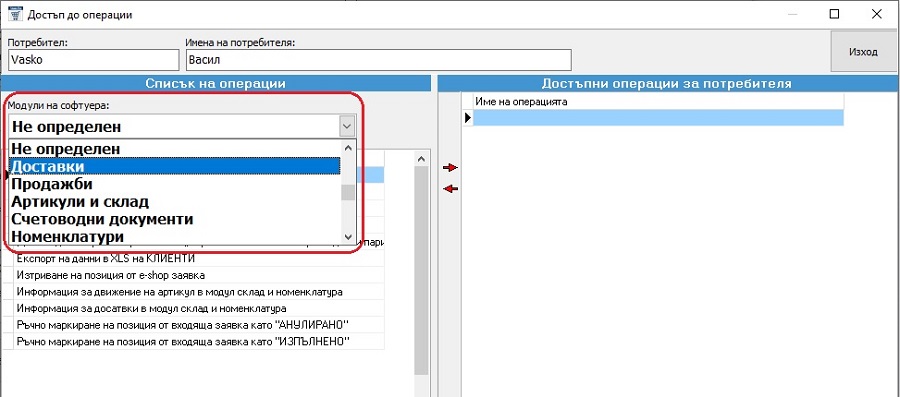Click the application icon in the title bar
Viewport: 900px width, 397px height.
tap(14, 14)
